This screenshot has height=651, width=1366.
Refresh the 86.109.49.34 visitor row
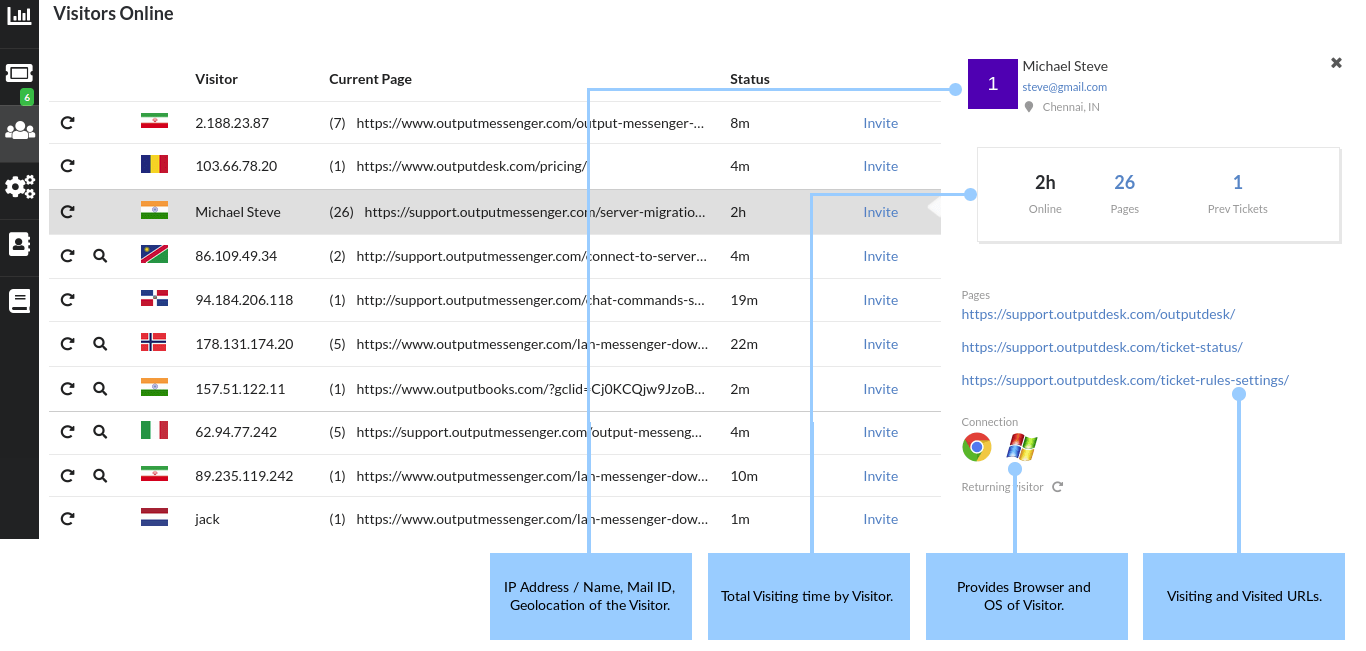pos(67,256)
